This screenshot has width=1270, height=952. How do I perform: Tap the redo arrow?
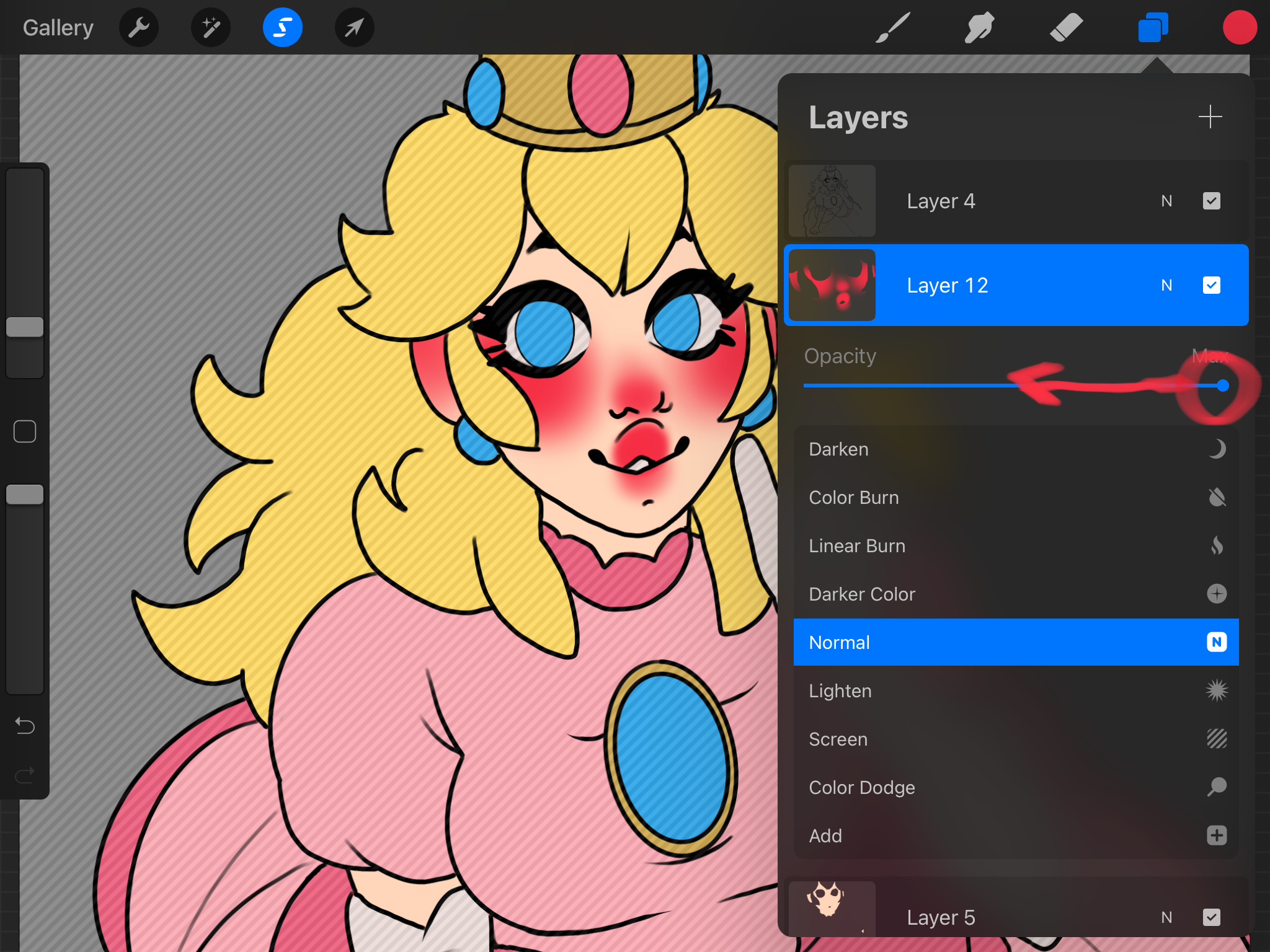pos(25,775)
